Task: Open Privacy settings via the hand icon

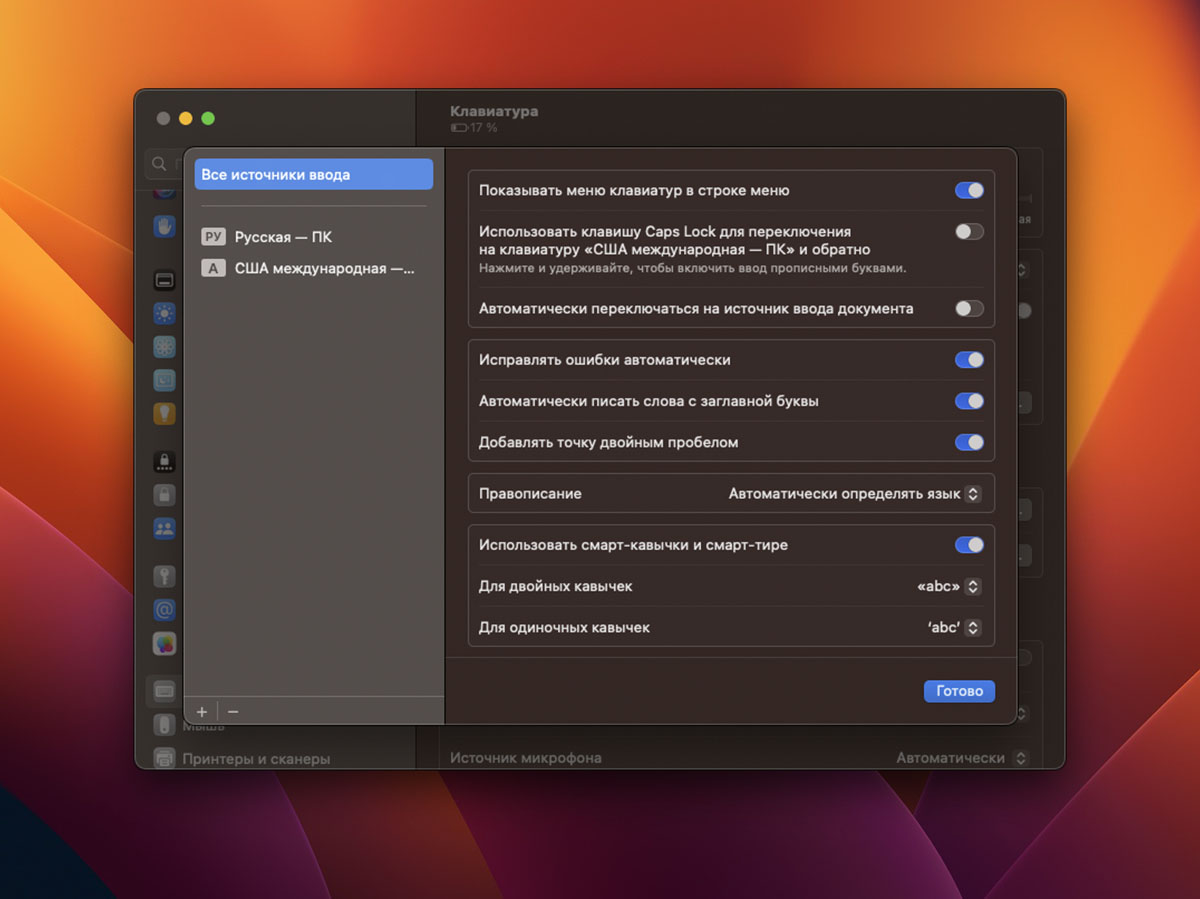Action: pos(164,226)
